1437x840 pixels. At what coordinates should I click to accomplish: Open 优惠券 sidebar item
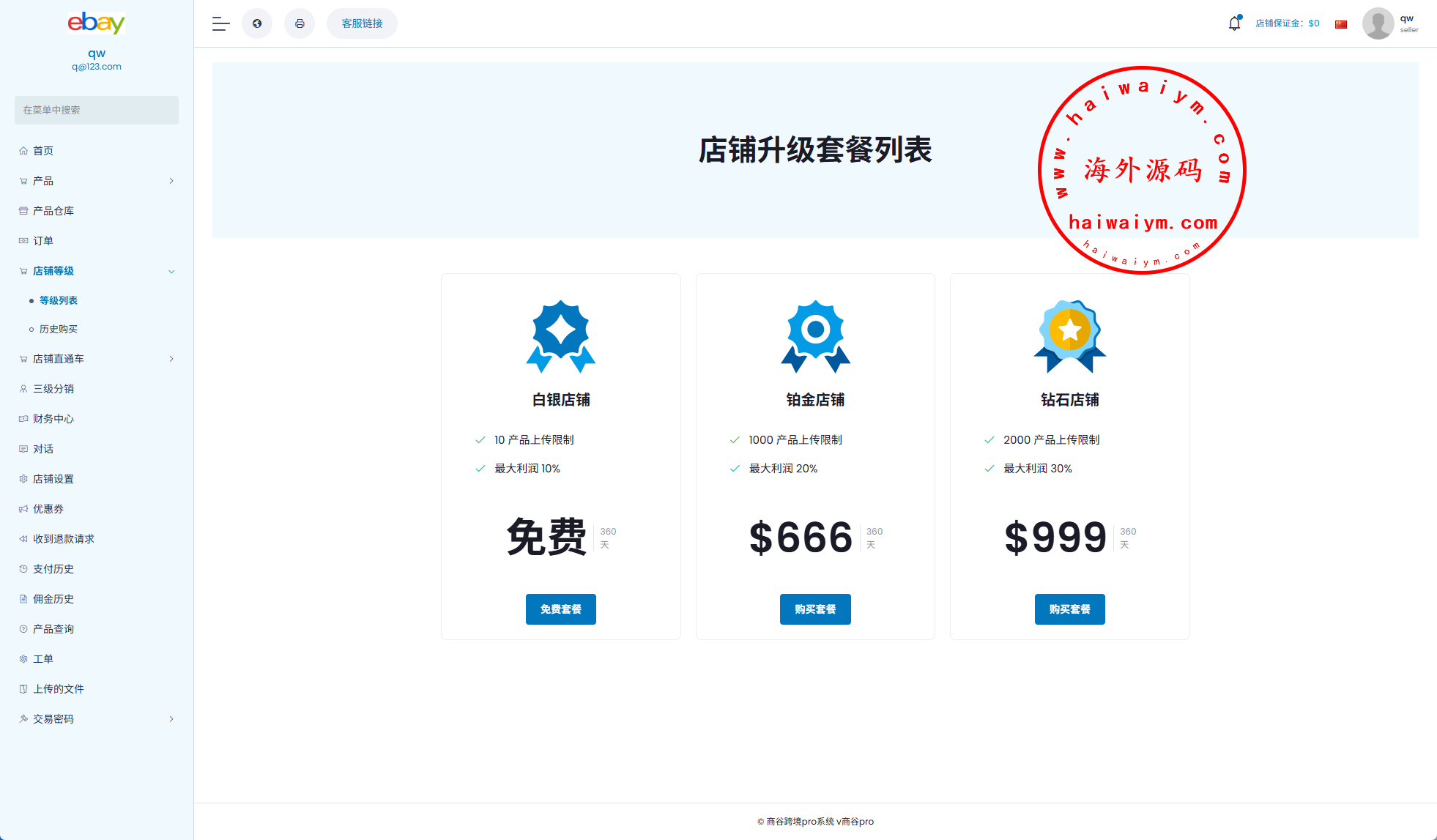pos(48,509)
